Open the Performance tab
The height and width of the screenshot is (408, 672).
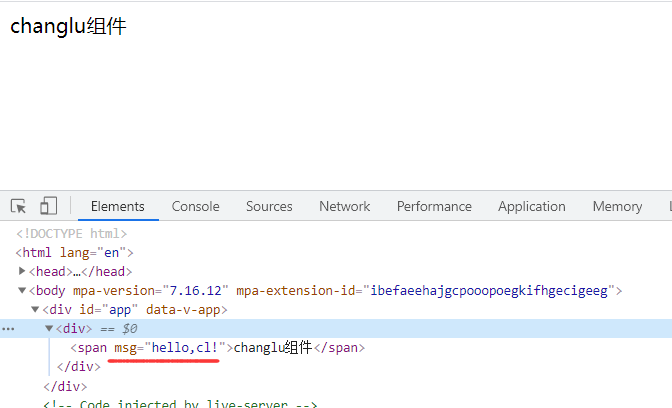click(434, 207)
